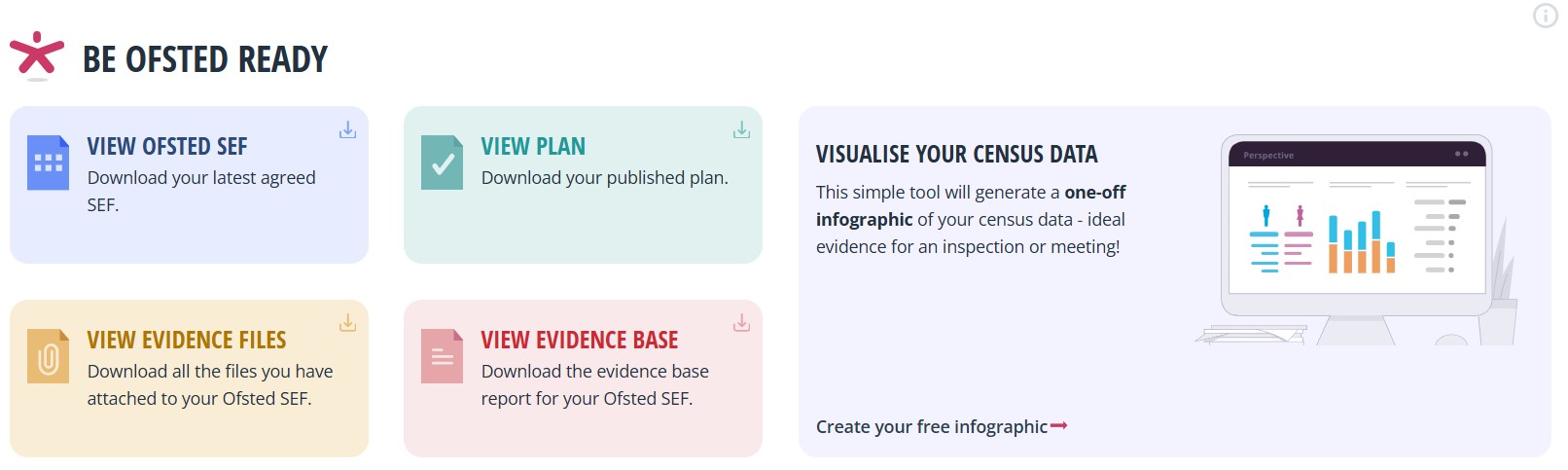Click 'Download your published plan' description text
The width and height of the screenshot is (1568, 470).
[604, 178]
